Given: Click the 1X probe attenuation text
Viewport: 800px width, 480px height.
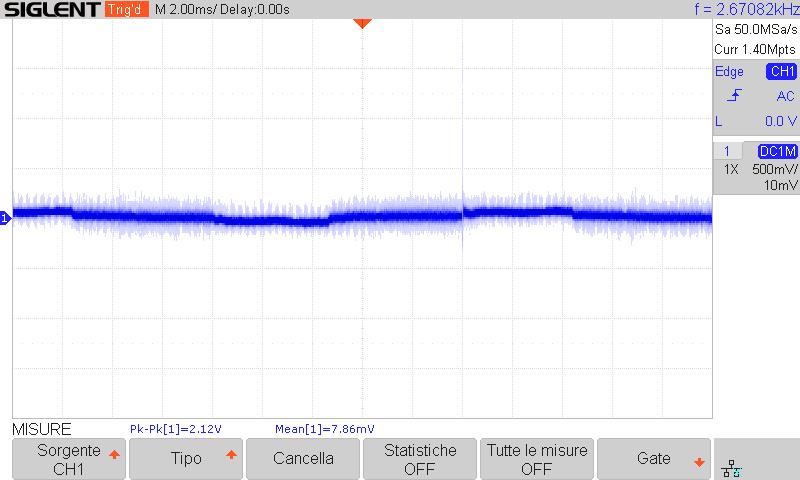Looking at the screenshot, I should coord(731,169).
